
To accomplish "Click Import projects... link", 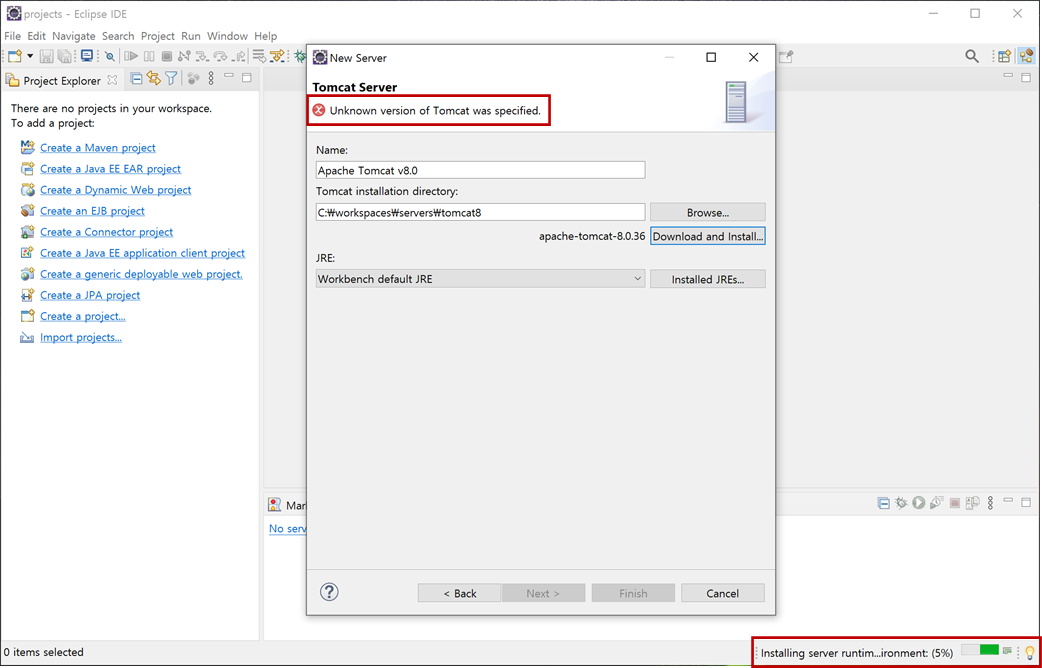I will (80, 338).
